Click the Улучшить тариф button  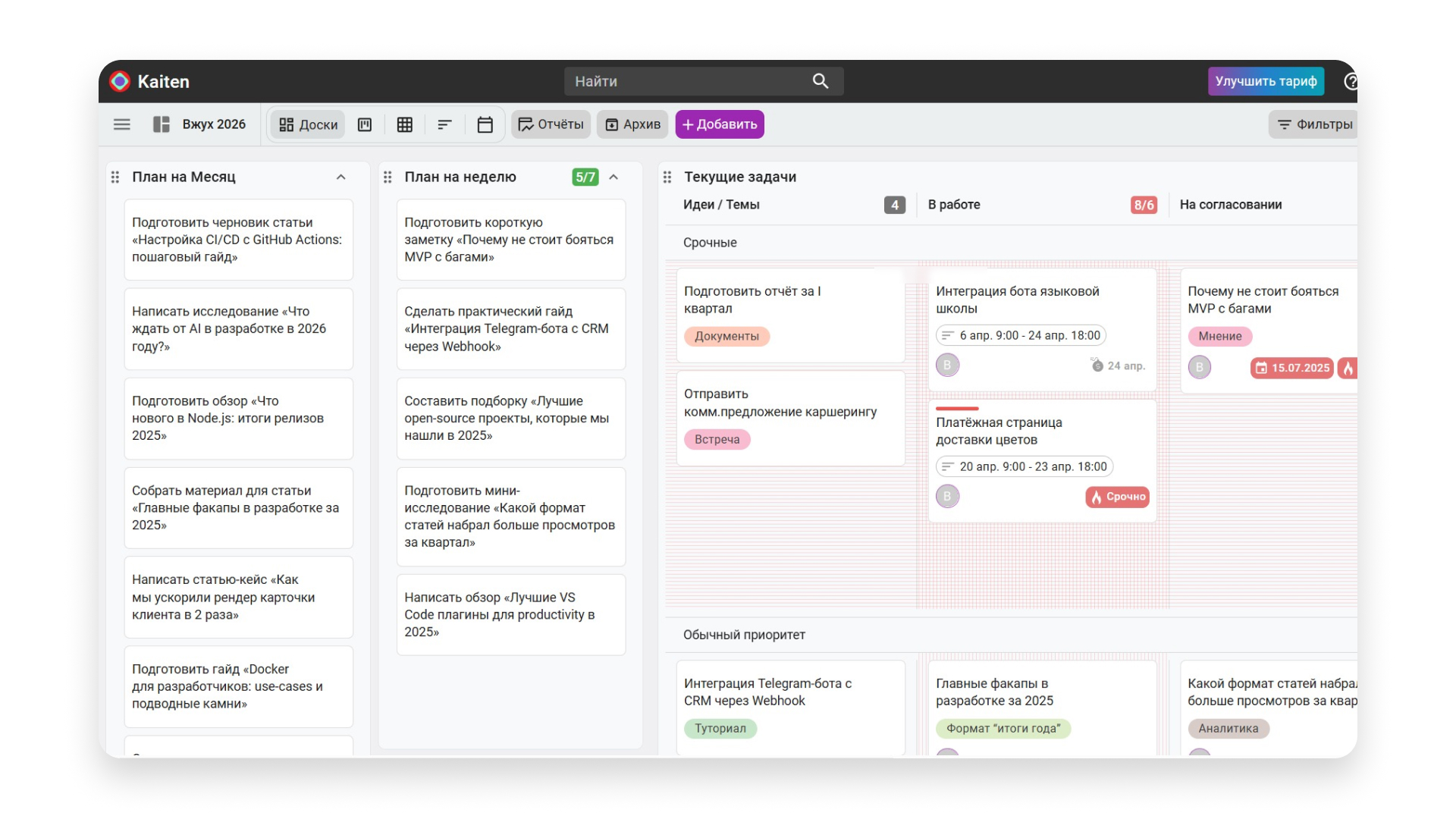(1266, 81)
